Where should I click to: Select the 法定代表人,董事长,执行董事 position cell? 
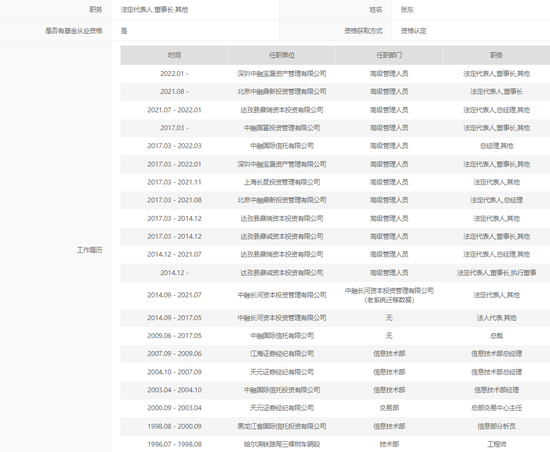(496, 272)
